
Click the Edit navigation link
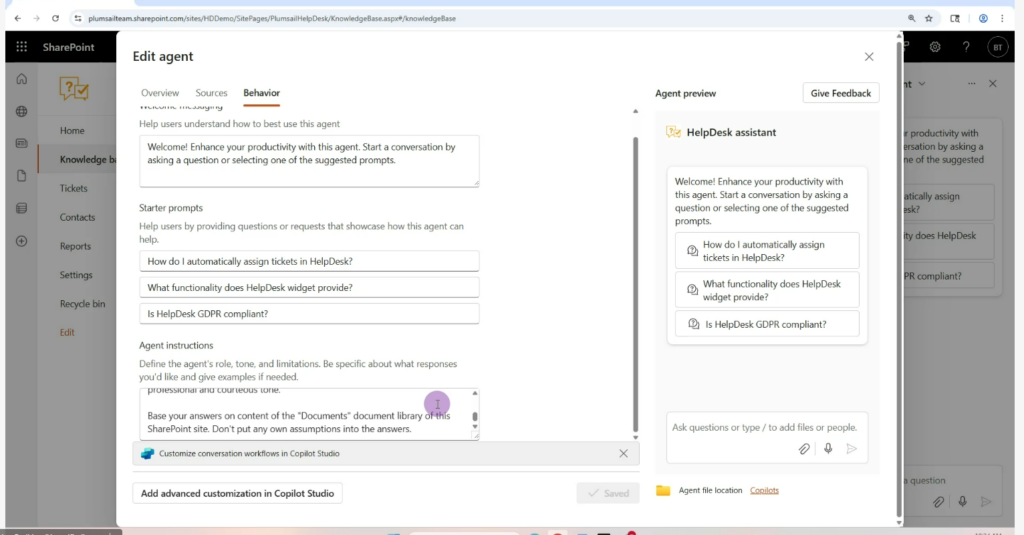point(67,332)
